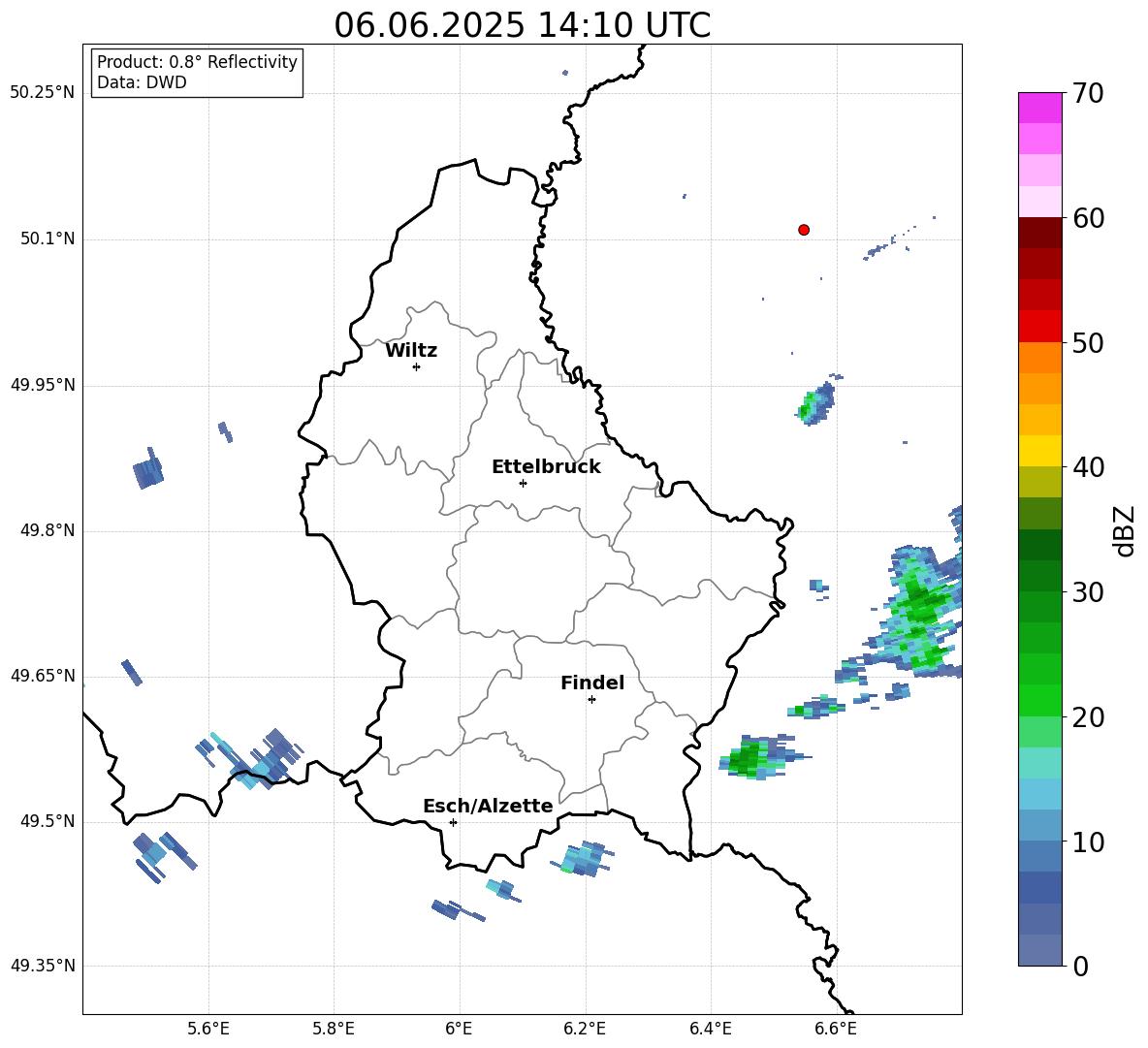Click the Esch/Alzette cross marker

pyautogui.click(x=453, y=822)
